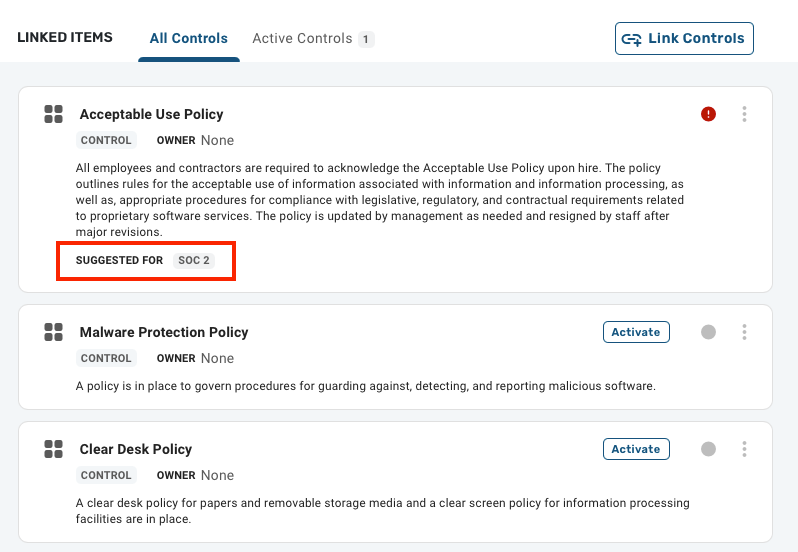This screenshot has width=798, height=552.
Task: Switch to the All Controls tab
Action: coord(189,39)
